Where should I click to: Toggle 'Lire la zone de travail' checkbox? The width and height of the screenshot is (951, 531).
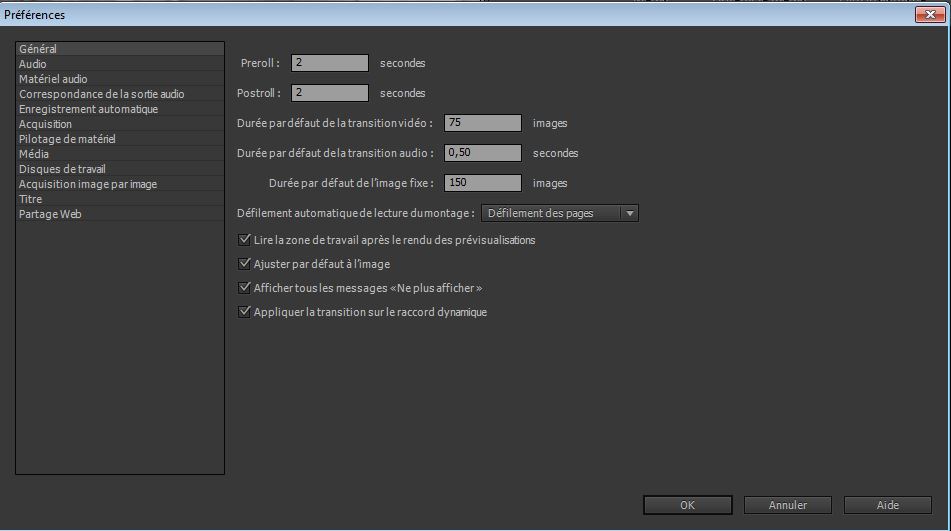click(x=244, y=240)
